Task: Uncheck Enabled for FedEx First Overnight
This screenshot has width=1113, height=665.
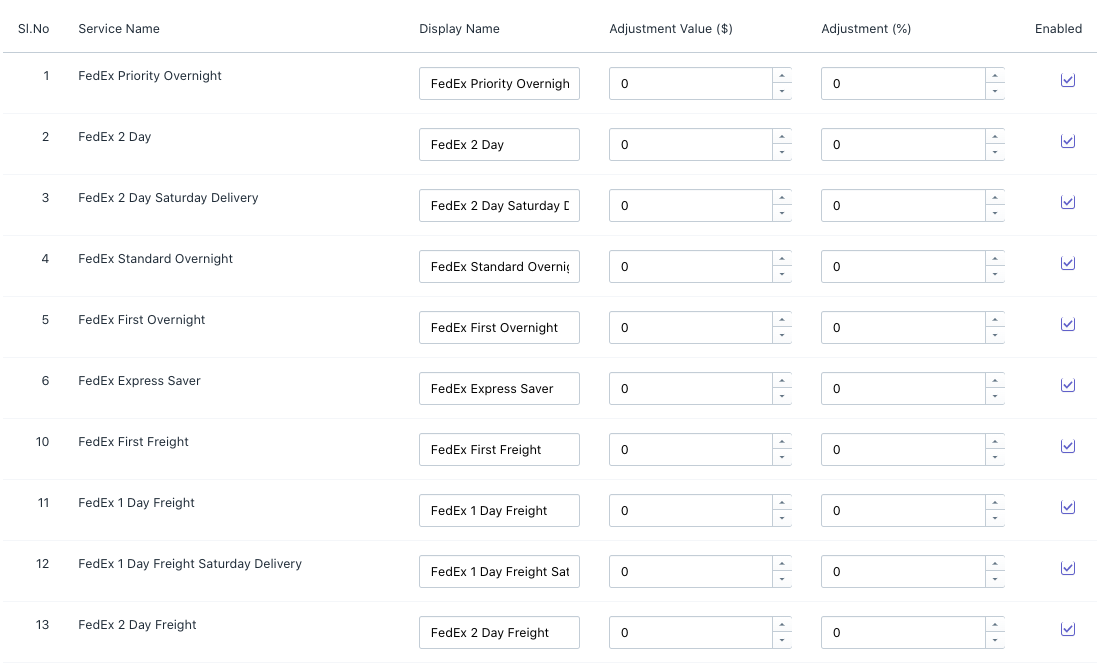Action: tap(1068, 324)
